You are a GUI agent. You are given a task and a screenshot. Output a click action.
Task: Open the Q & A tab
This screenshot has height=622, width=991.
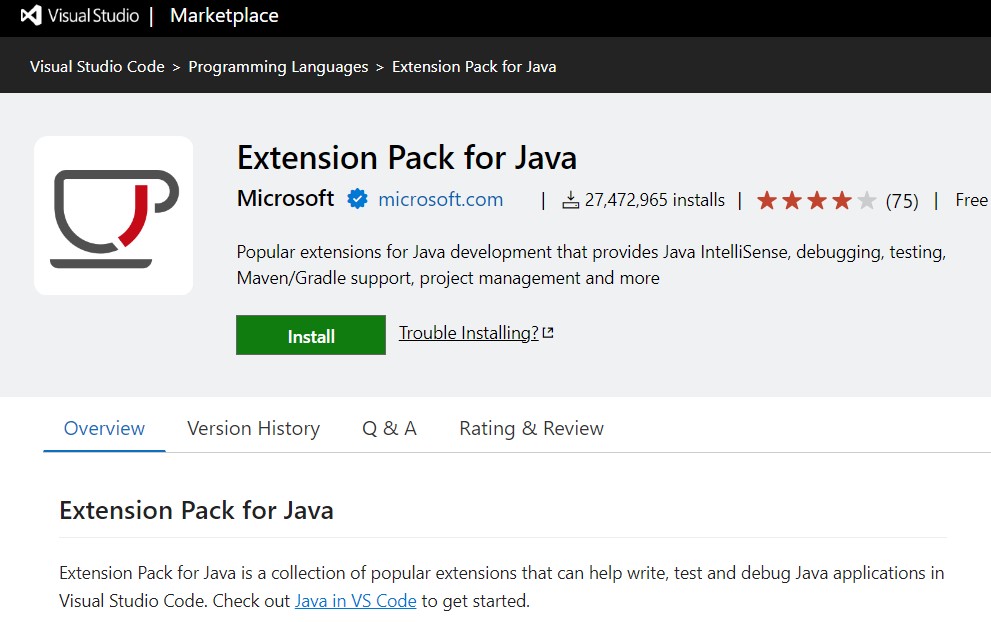coord(389,429)
